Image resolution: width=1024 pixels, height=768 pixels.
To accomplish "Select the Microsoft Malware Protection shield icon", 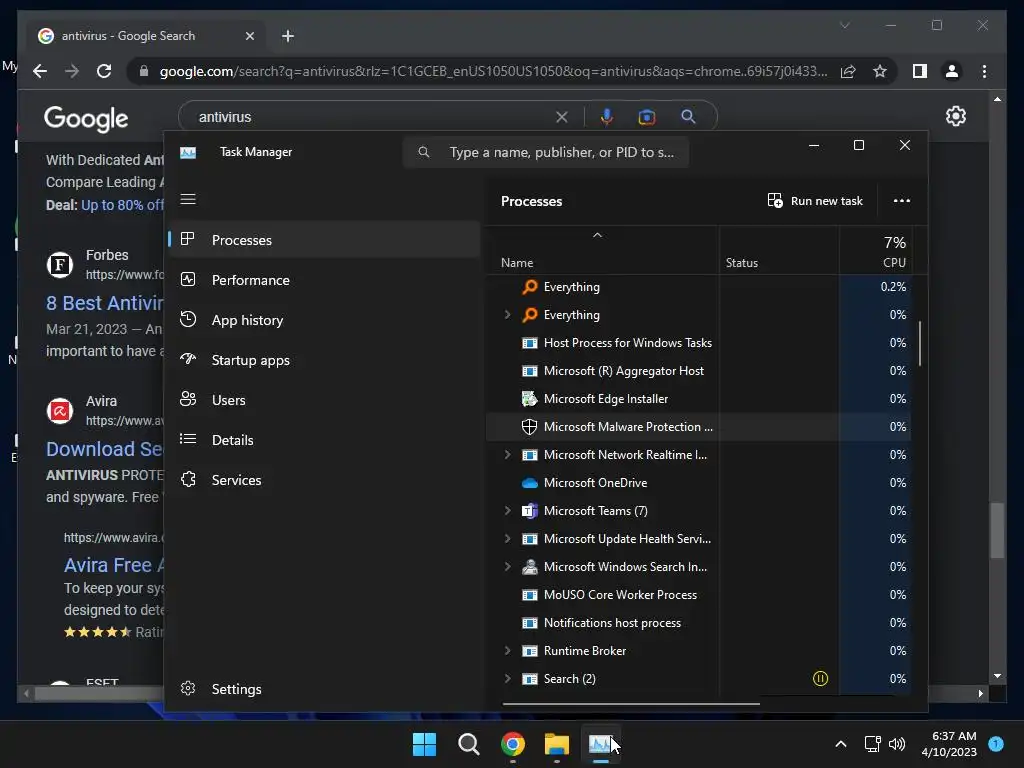I will click(530, 426).
